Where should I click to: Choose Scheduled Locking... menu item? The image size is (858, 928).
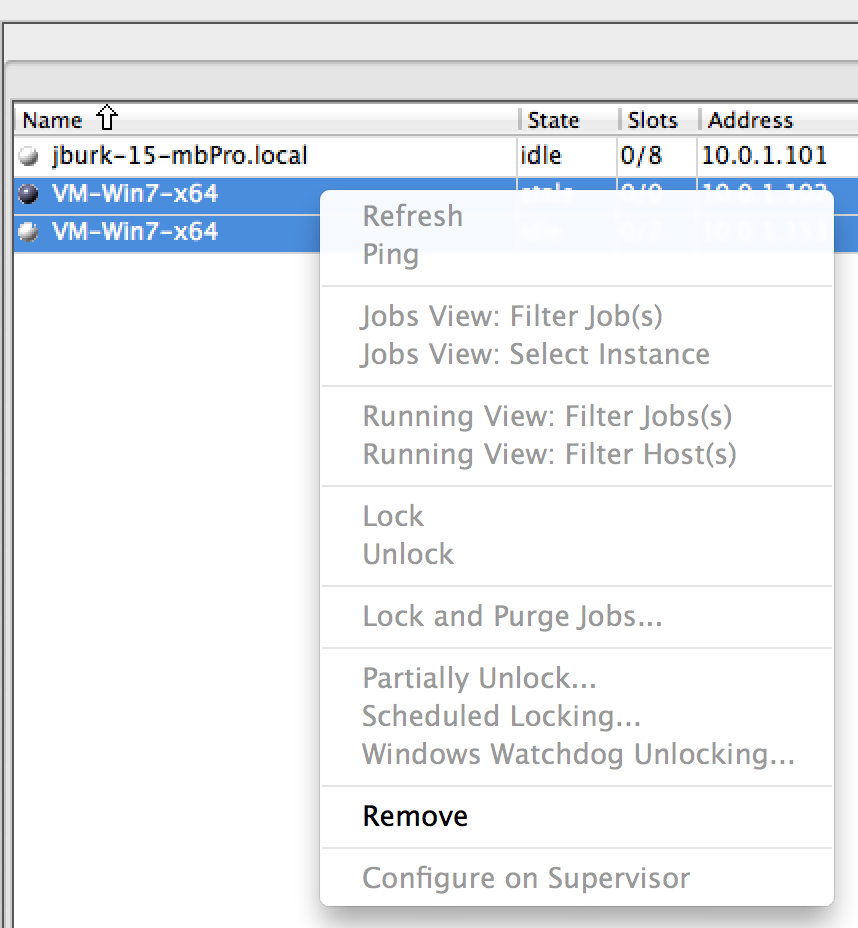[x=501, y=716]
